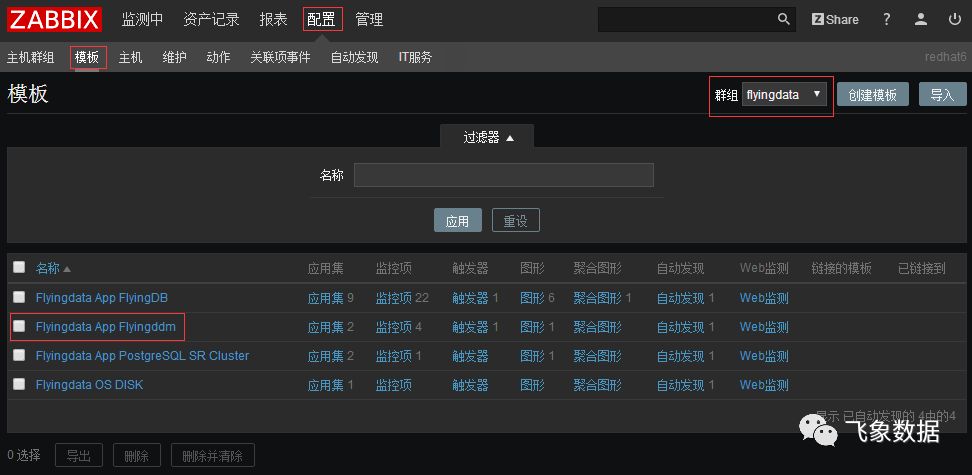
Task: Open 自动发现 1 for Flyingddm
Action: click(x=681, y=327)
